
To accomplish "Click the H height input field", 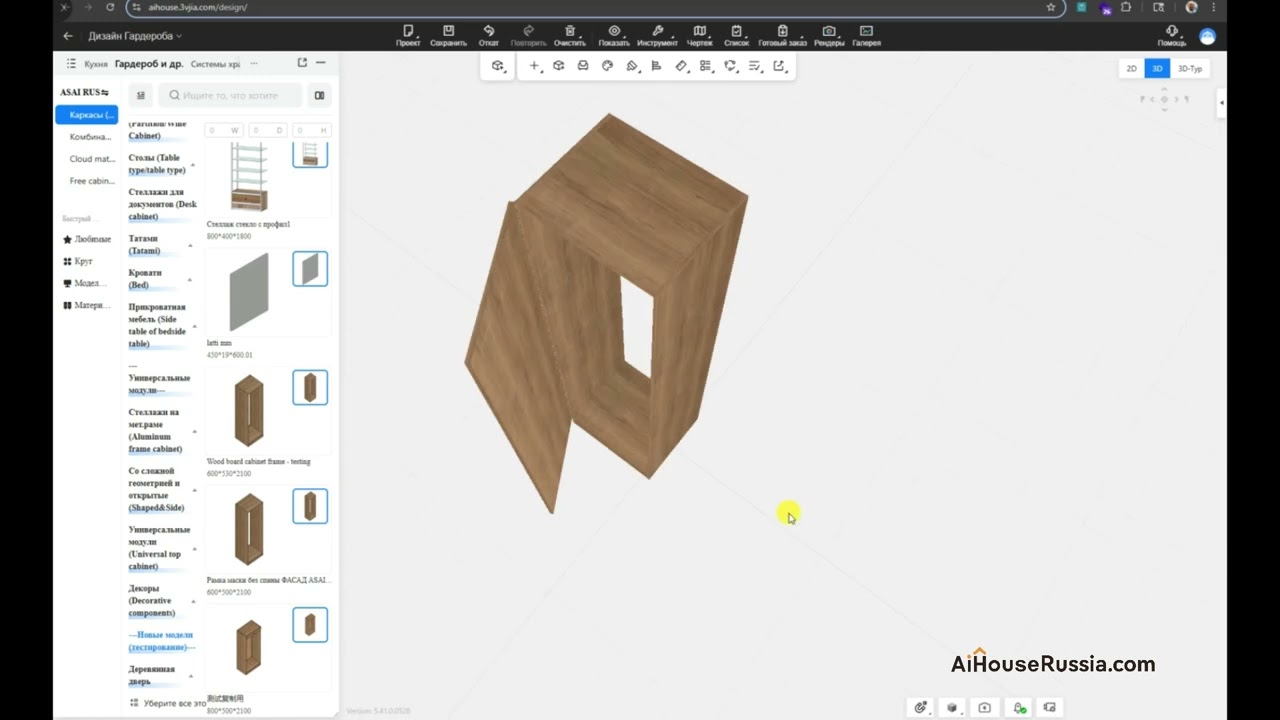I will (x=312, y=130).
